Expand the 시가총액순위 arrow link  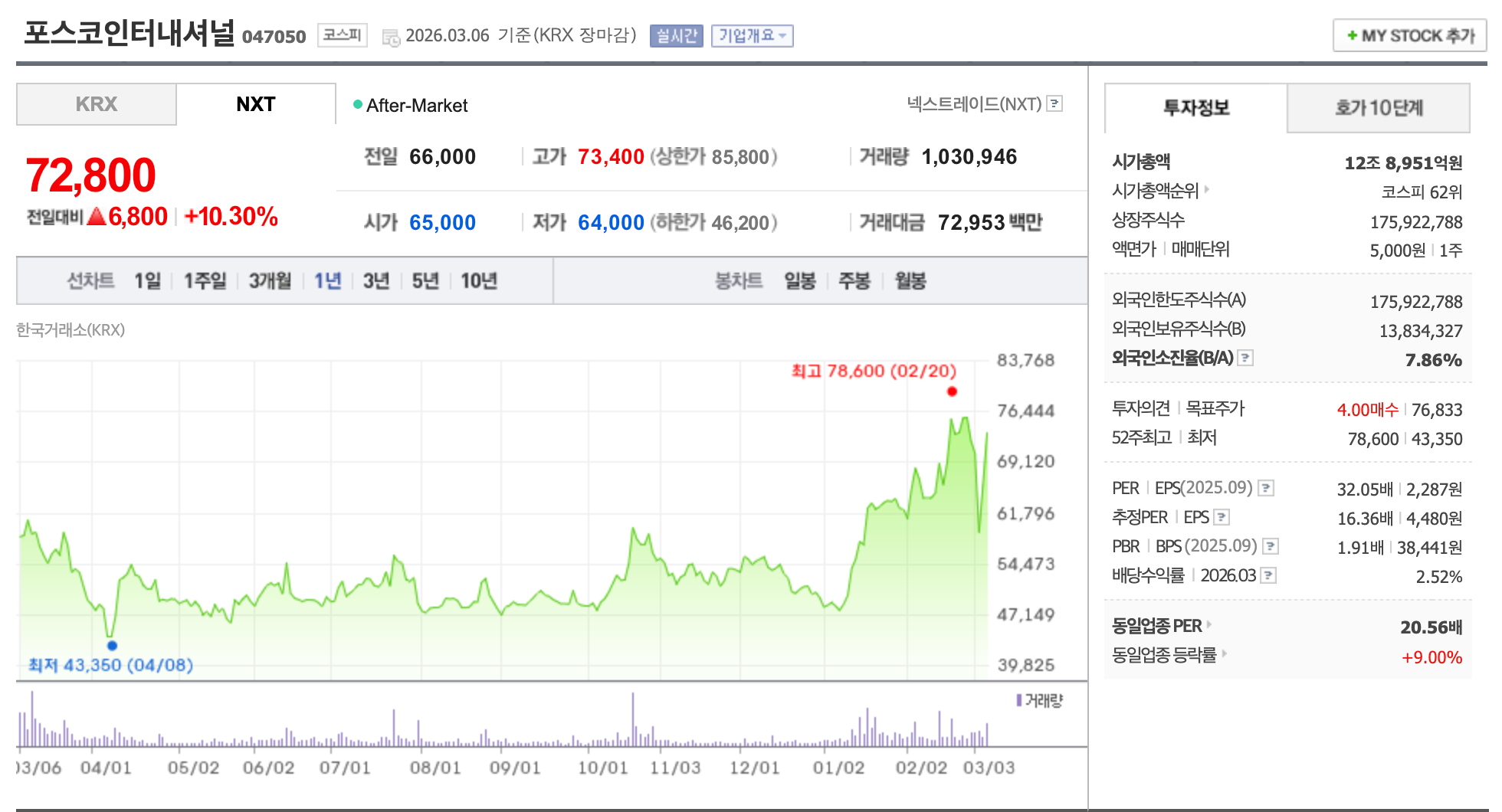1206,188
